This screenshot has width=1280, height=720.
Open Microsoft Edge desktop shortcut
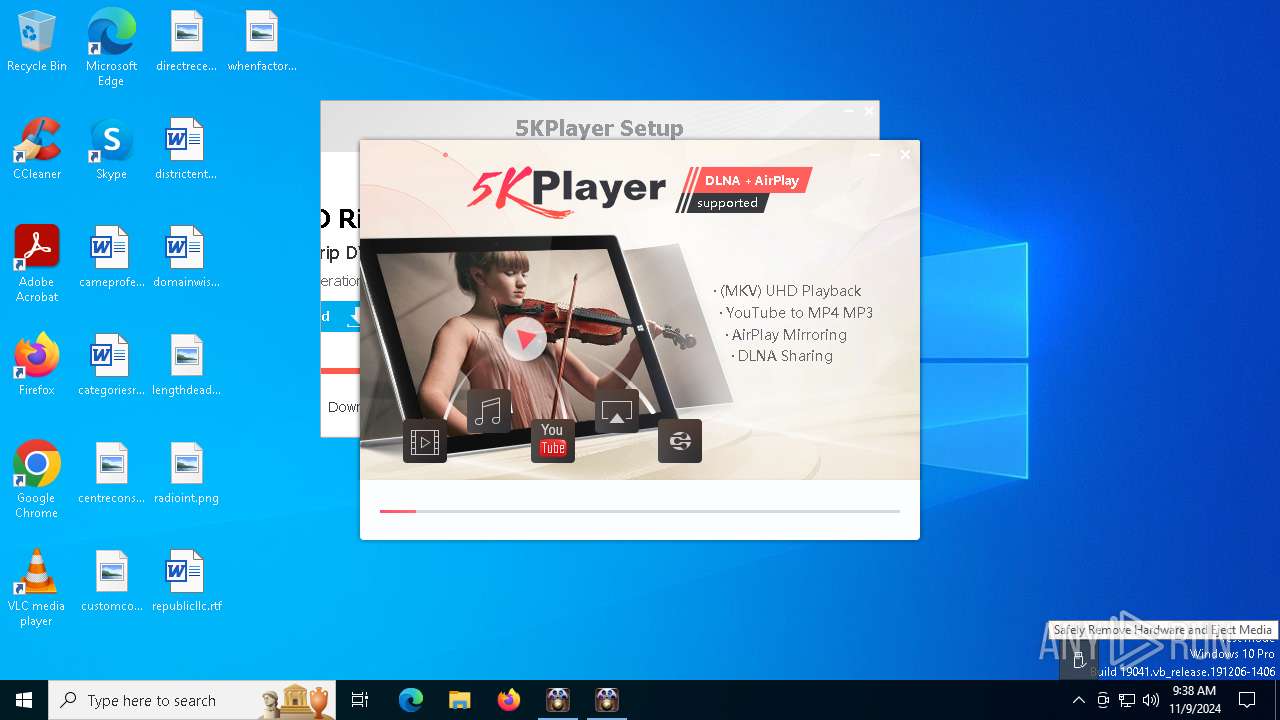pos(111,48)
